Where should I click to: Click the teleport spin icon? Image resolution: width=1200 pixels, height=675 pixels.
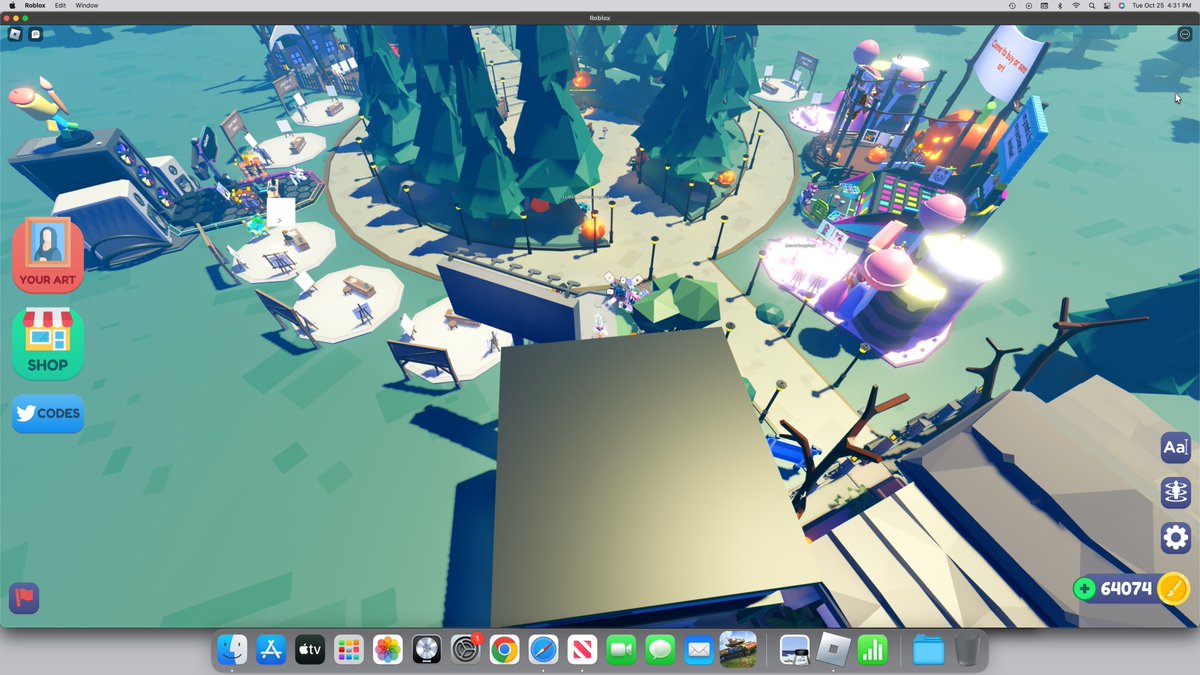tap(1175, 493)
